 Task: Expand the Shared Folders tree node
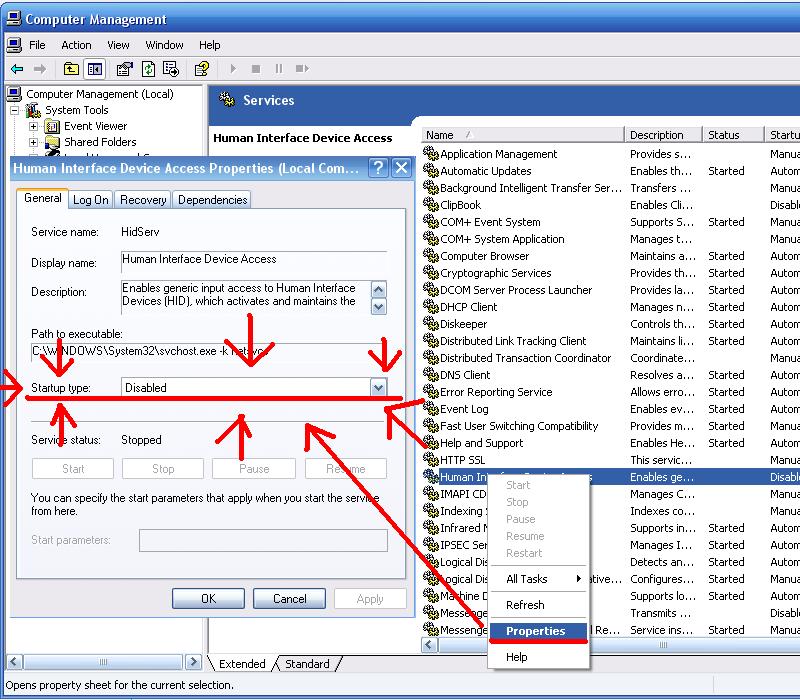(33, 142)
